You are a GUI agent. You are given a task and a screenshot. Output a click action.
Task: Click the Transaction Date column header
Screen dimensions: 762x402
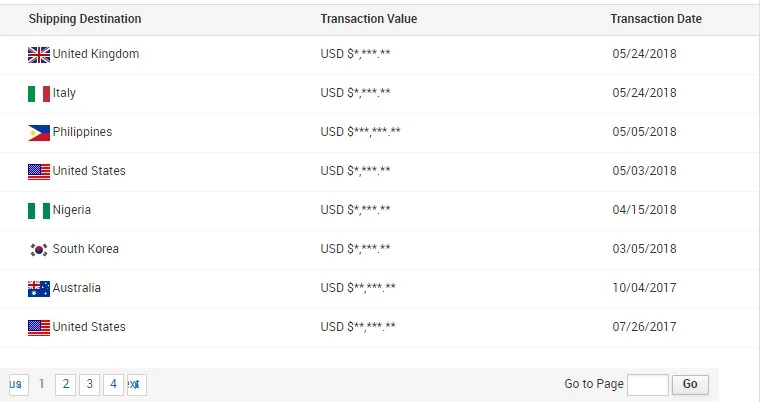tap(656, 19)
